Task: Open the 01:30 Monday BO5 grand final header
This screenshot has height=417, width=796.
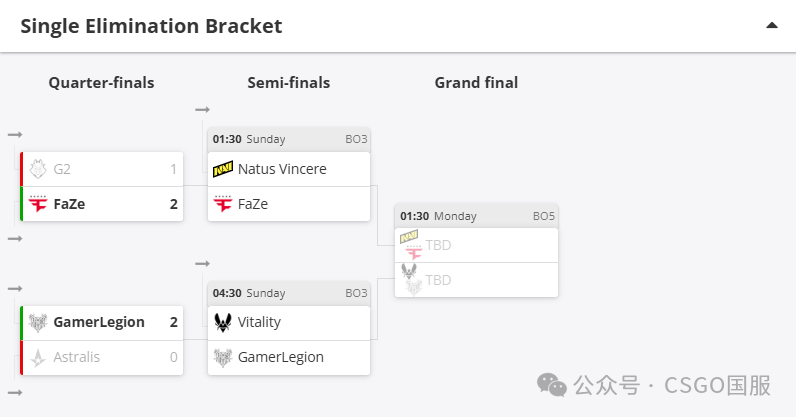Action: tap(476, 216)
